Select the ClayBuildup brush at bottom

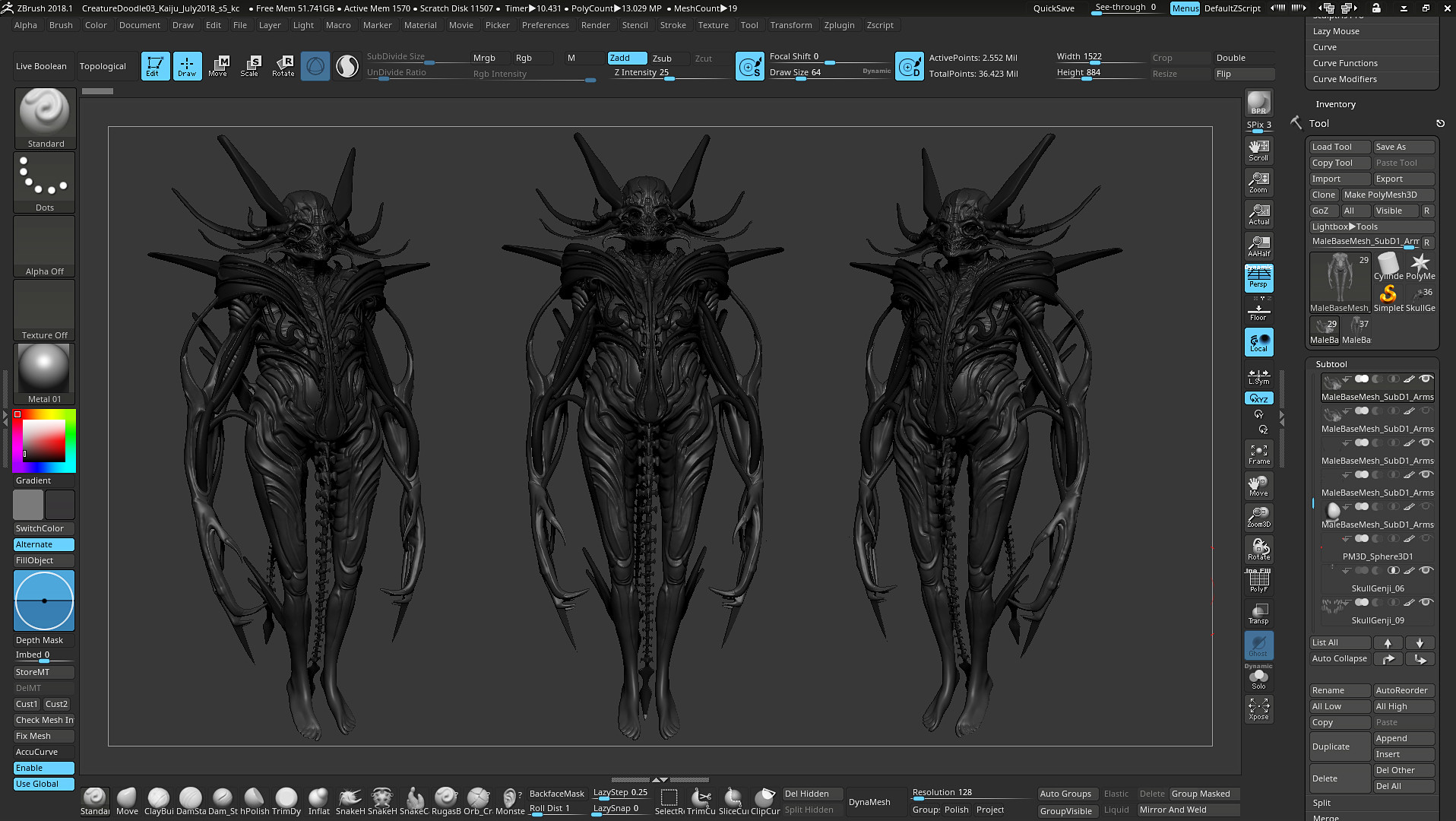tap(159, 802)
